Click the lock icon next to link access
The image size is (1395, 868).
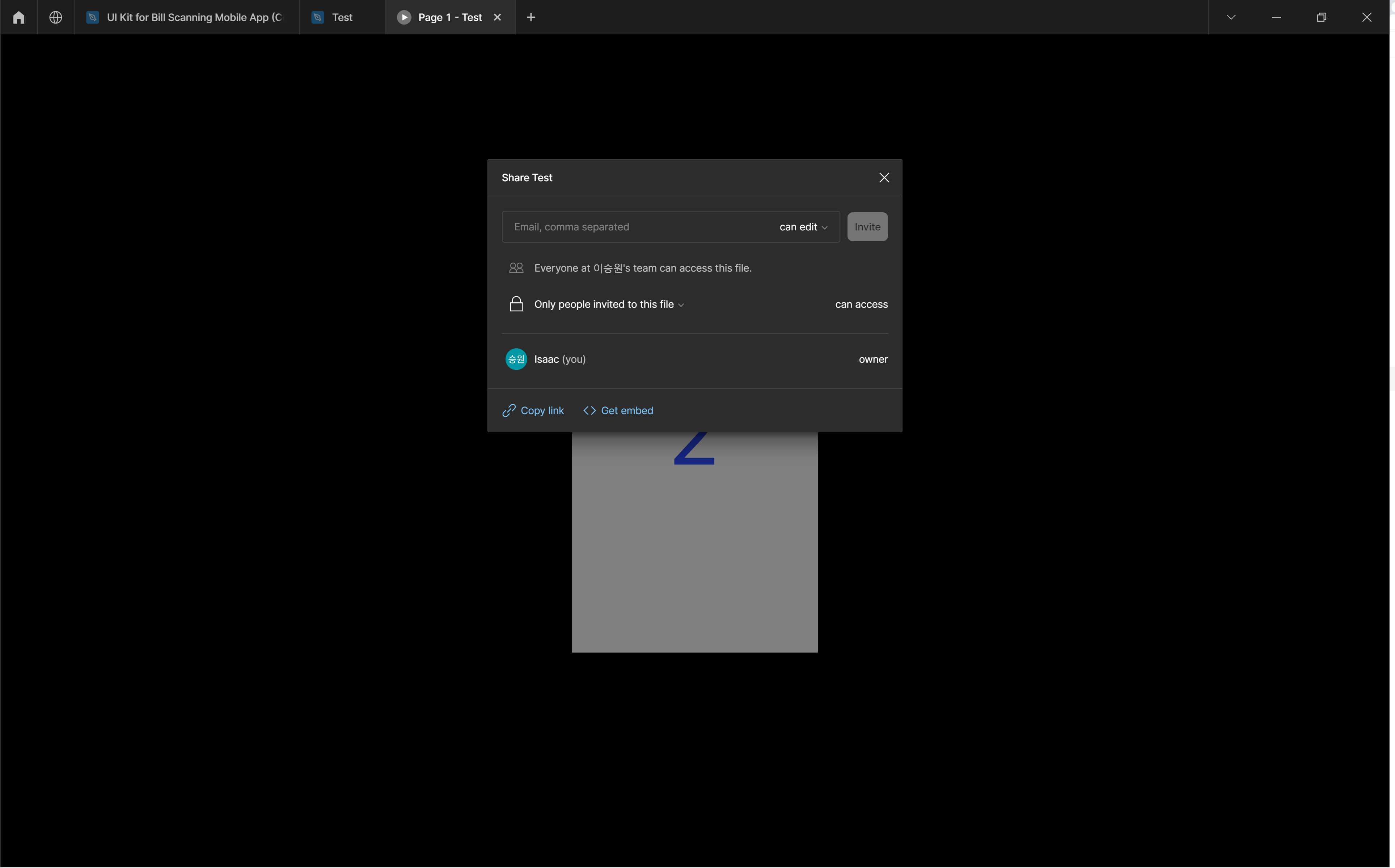pos(516,304)
